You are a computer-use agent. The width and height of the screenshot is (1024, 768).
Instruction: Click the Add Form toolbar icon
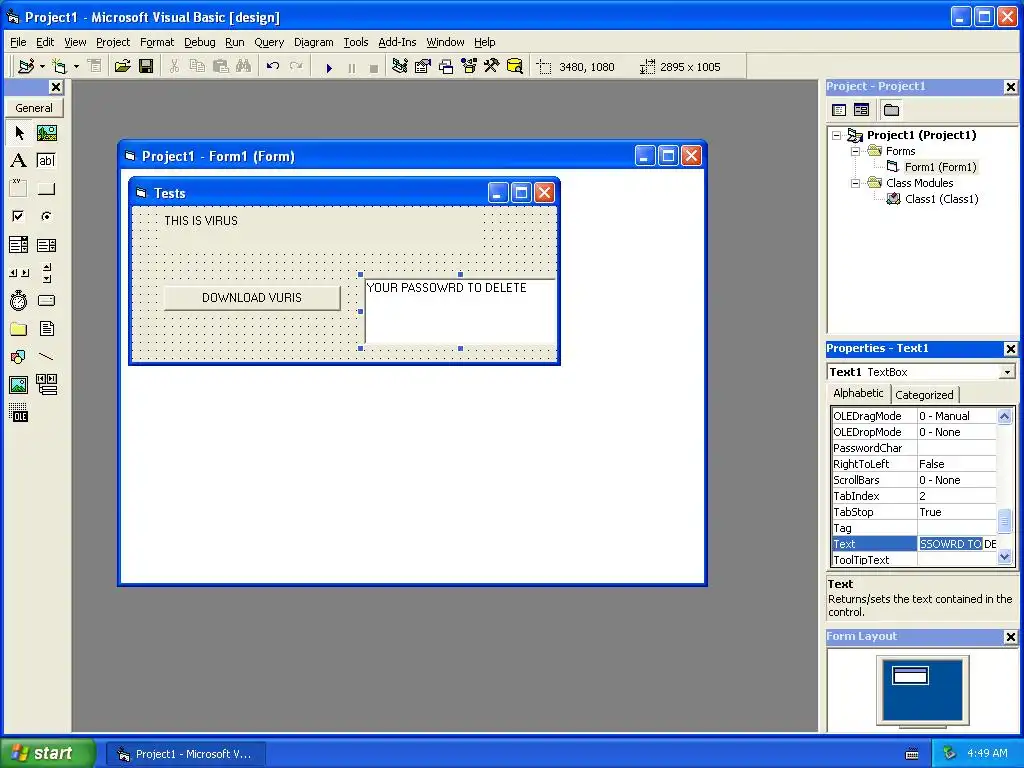pos(59,67)
